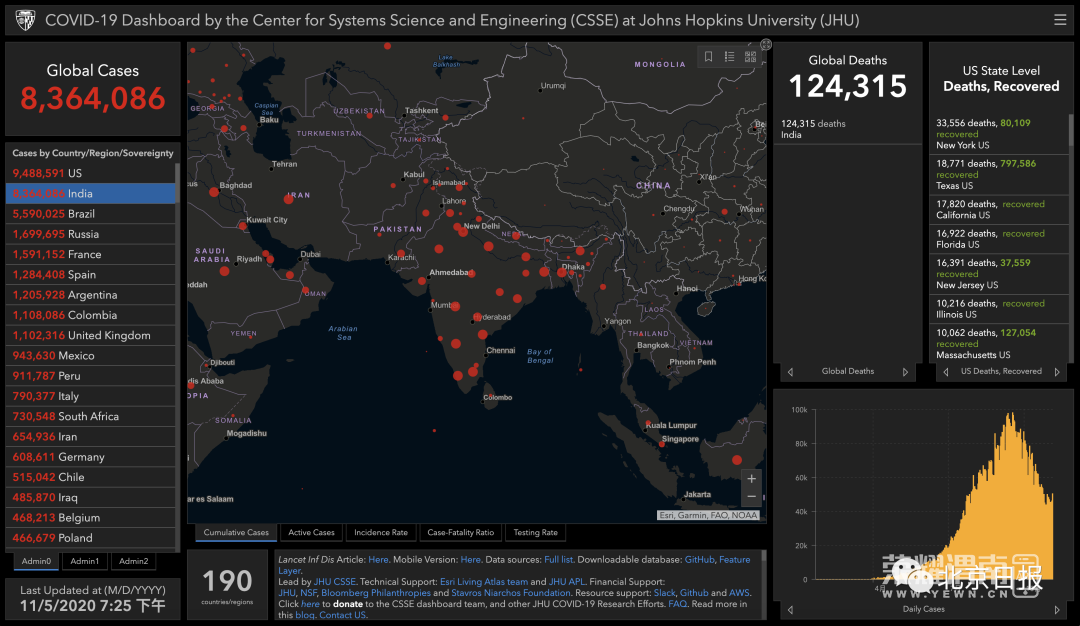Select Argentina in the country list

(x=90, y=295)
